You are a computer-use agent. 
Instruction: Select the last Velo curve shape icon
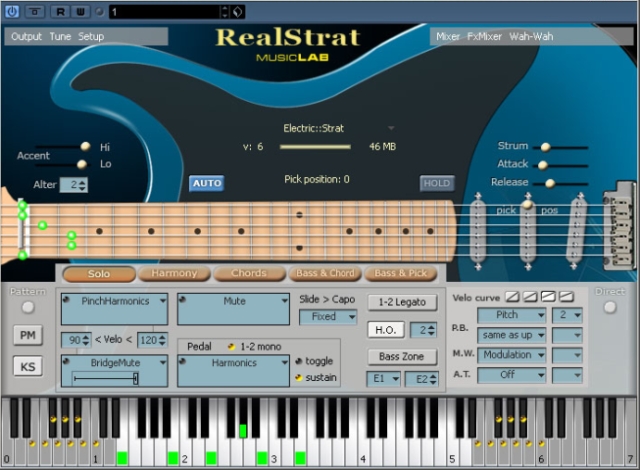566,296
